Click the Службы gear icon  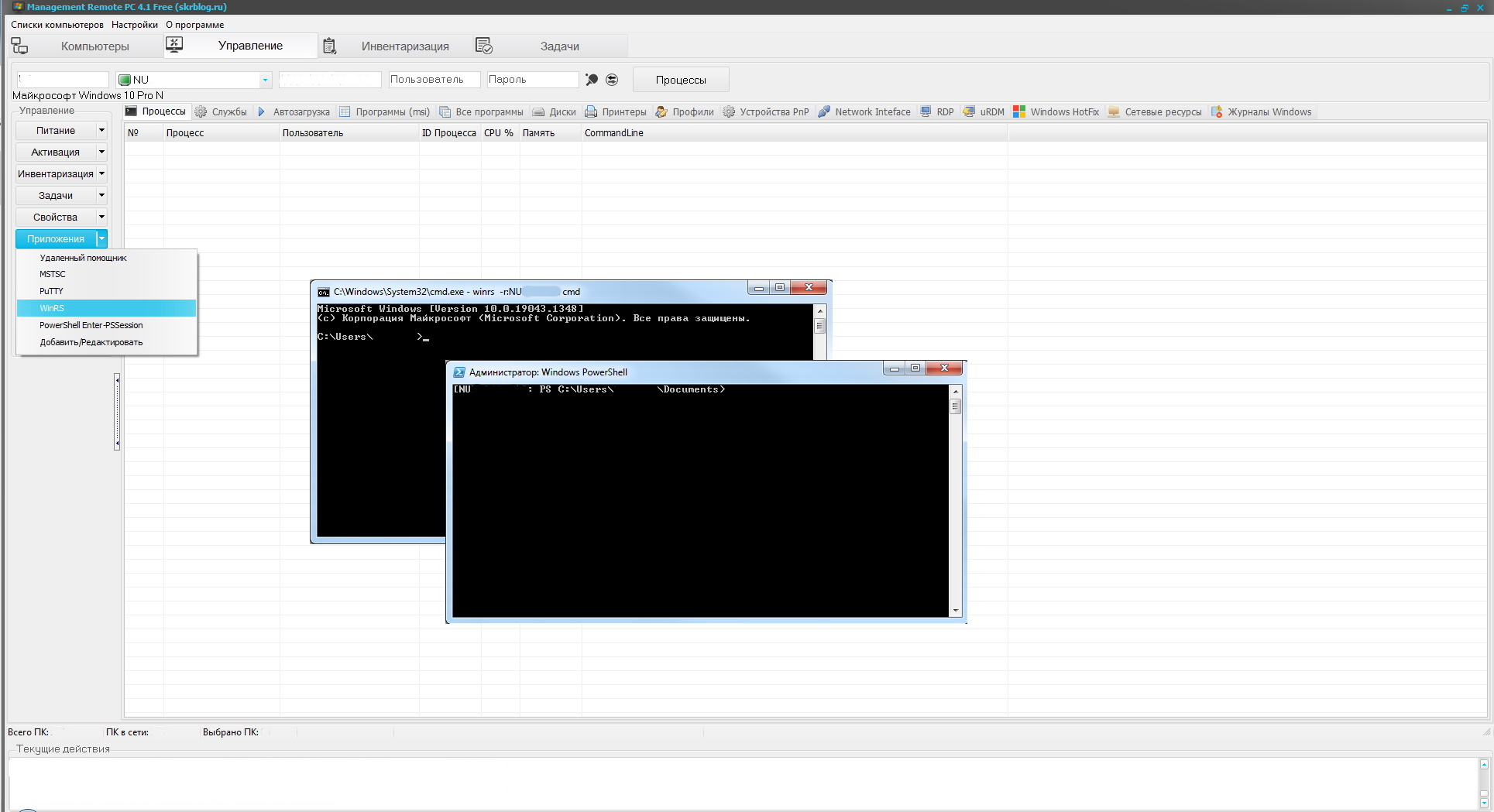point(201,111)
